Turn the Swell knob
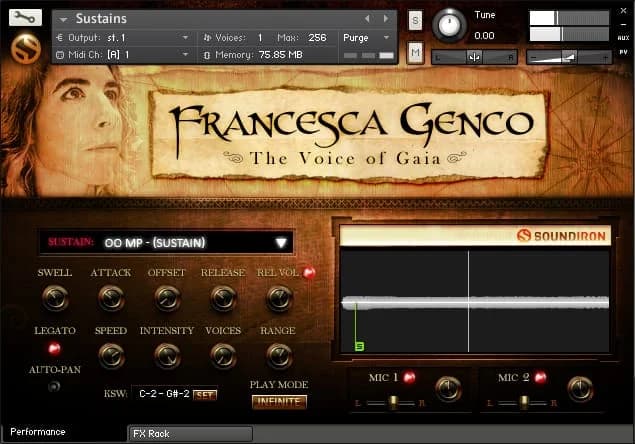 coord(55,298)
